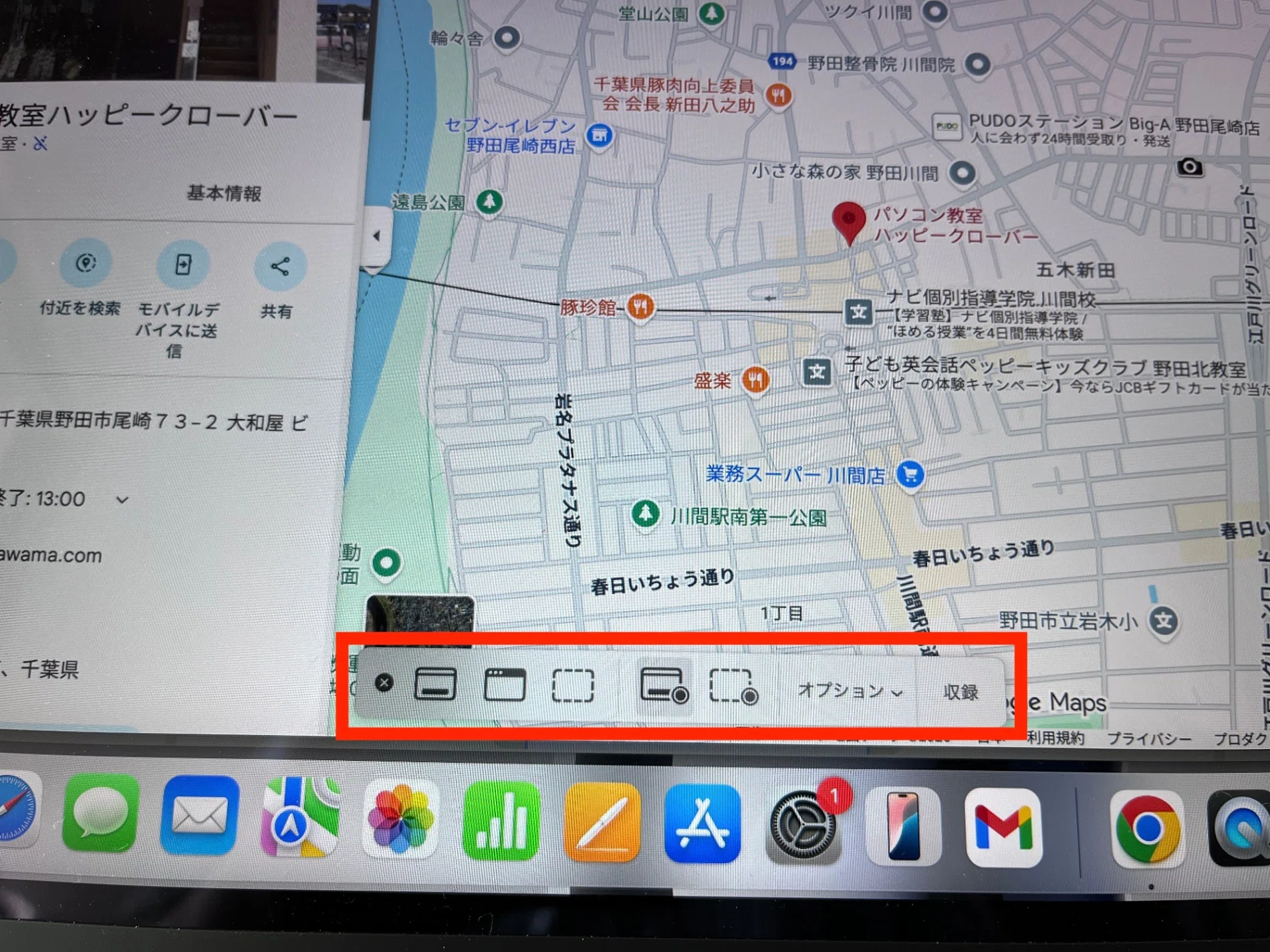This screenshot has width=1270, height=952.
Task: Click the 業務スーパー 川間店 shopping marker
Action: pyautogui.click(x=910, y=475)
